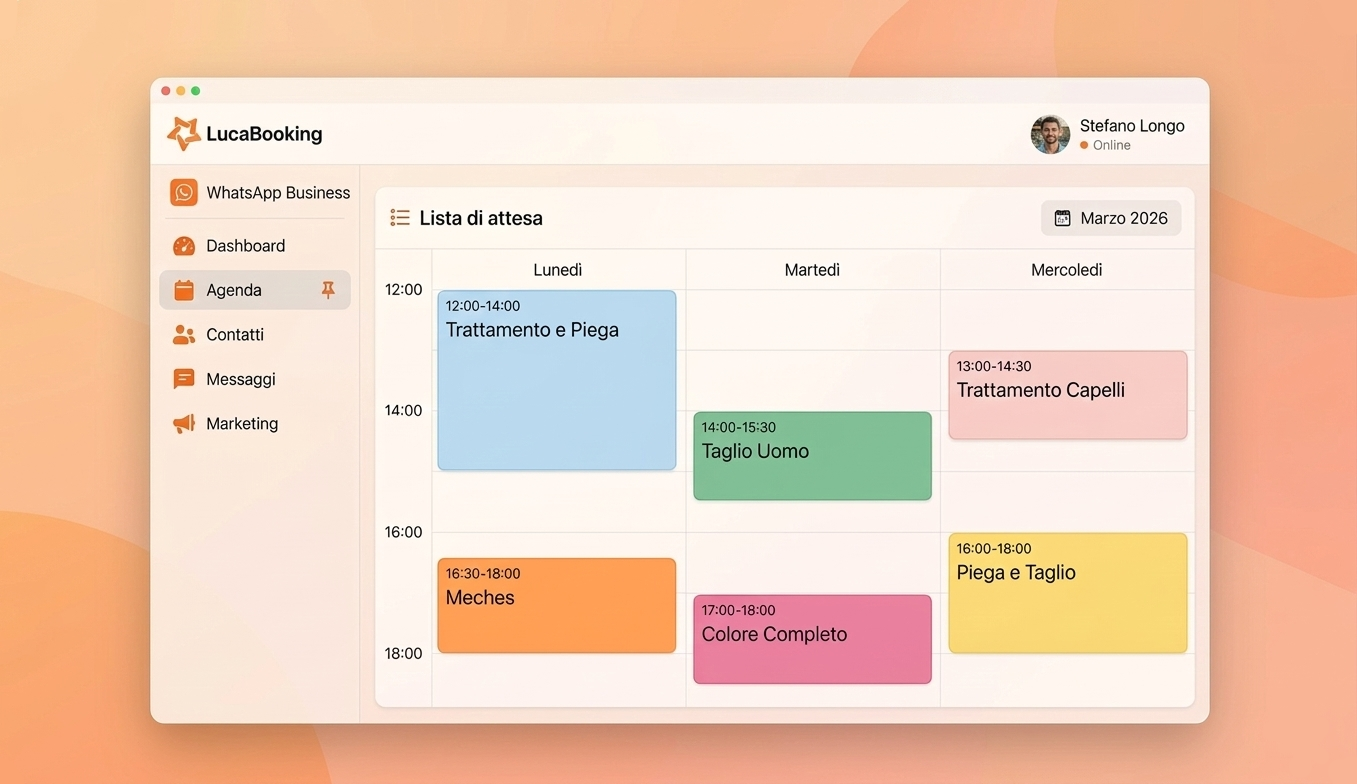Screen dimensions: 1357x784
Task: Click the Stefano Longo account name
Action: [1131, 125]
